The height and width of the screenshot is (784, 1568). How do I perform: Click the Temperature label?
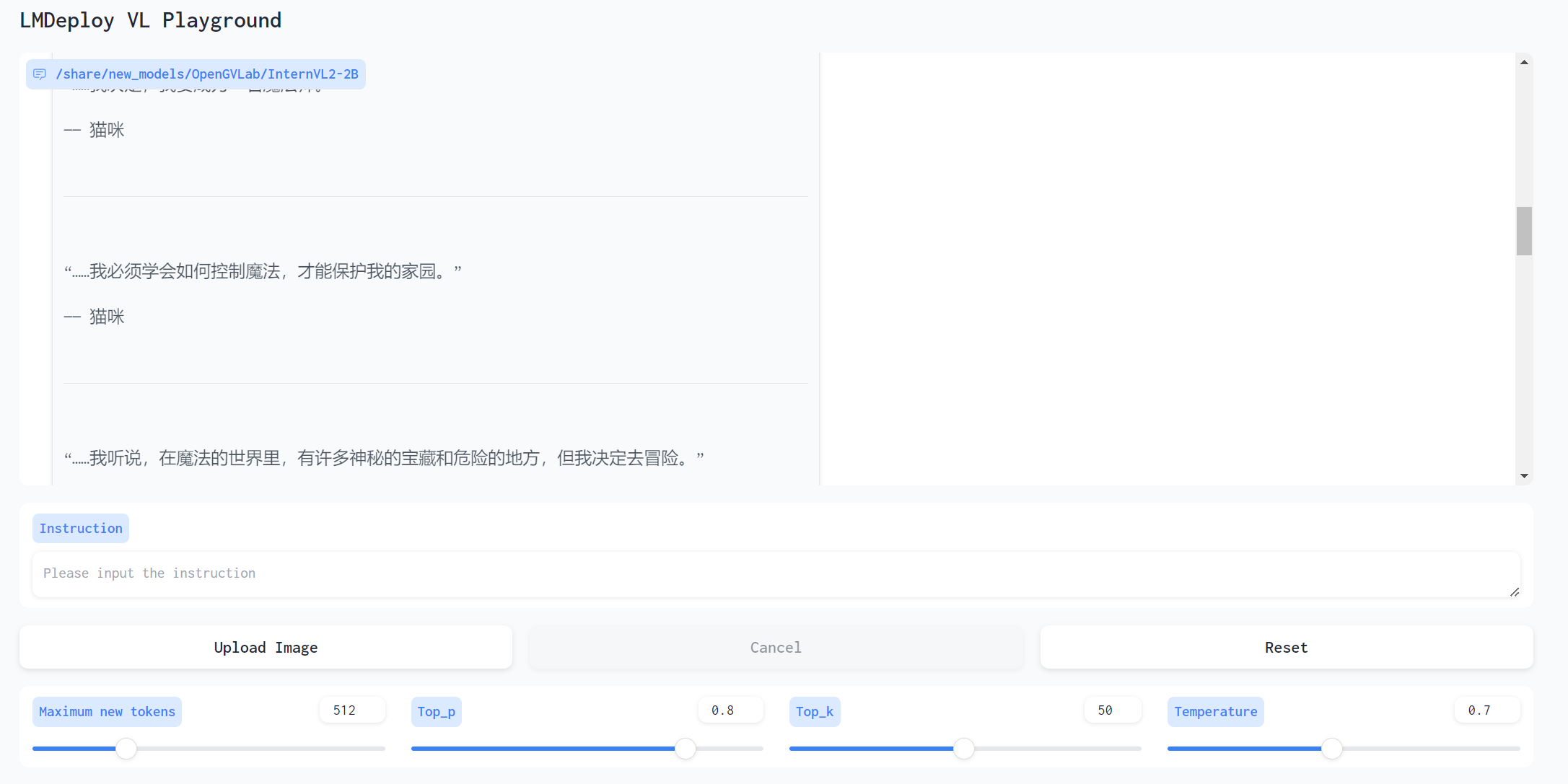[x=1215, y=712]
